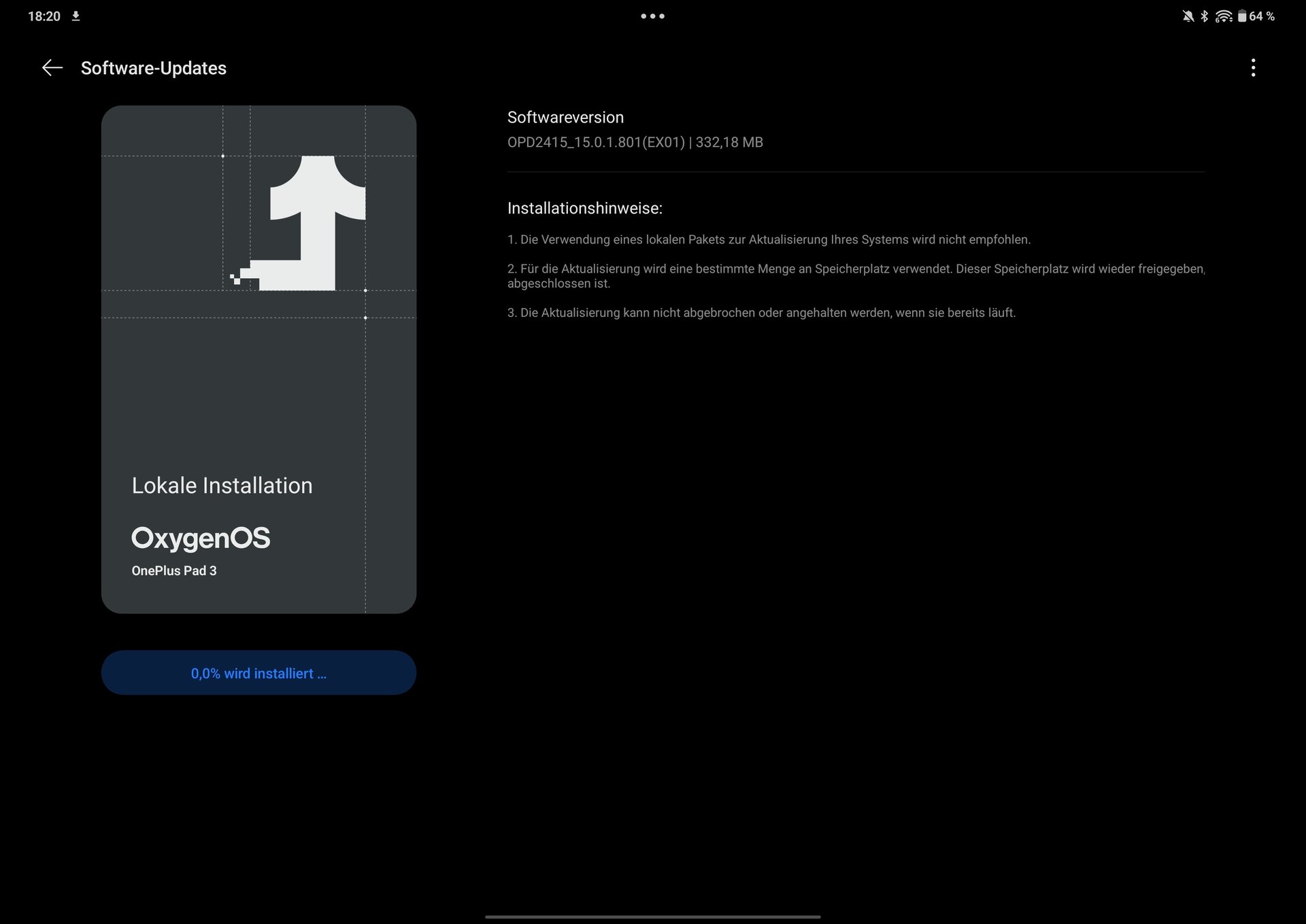Tap the Software-Updates page title
The image size is (1306, 924).
point(154,68)
